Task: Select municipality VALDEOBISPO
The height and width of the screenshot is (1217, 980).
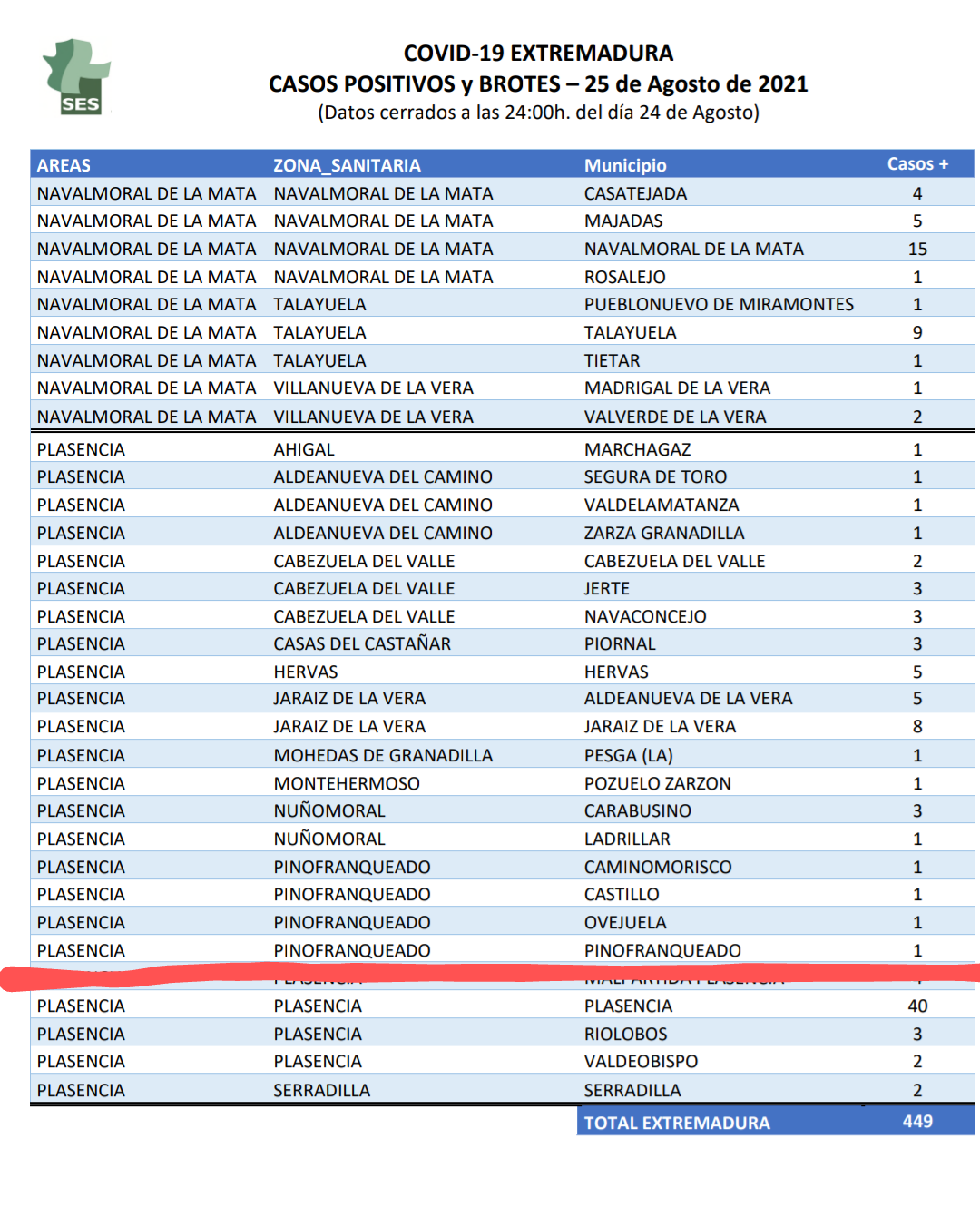Action: pos(641,1061)
